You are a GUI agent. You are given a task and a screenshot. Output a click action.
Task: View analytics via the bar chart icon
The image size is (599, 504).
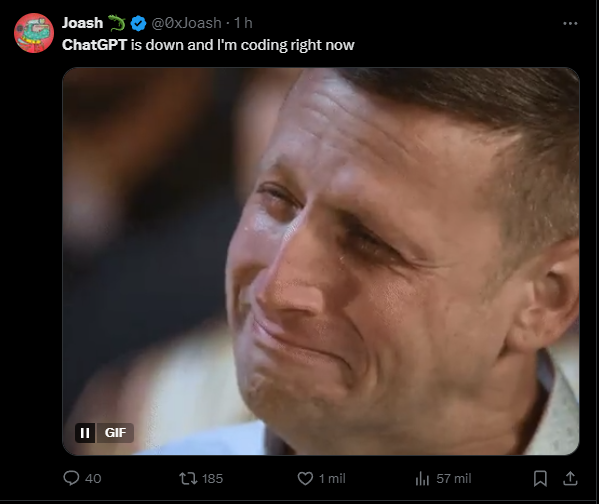click(423, 478)
